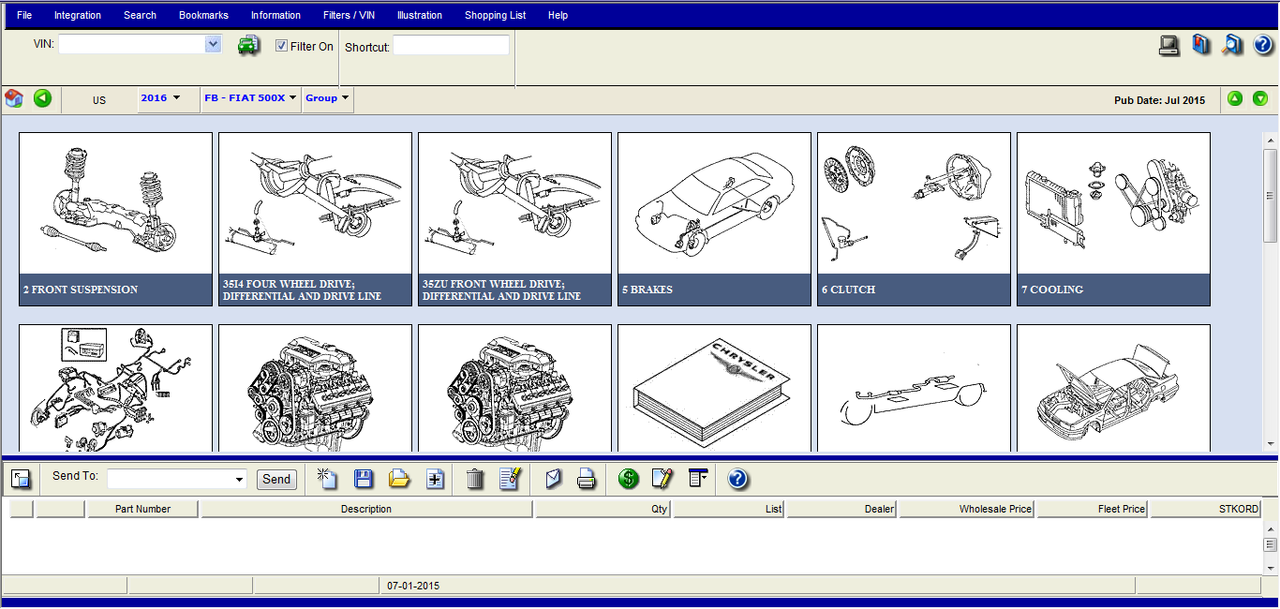Click the computer terminal icon in top toolbar
Image resolution: width=1280 pixels, height=609 pixels.
pyautogui.click(x=1169, y=45)
